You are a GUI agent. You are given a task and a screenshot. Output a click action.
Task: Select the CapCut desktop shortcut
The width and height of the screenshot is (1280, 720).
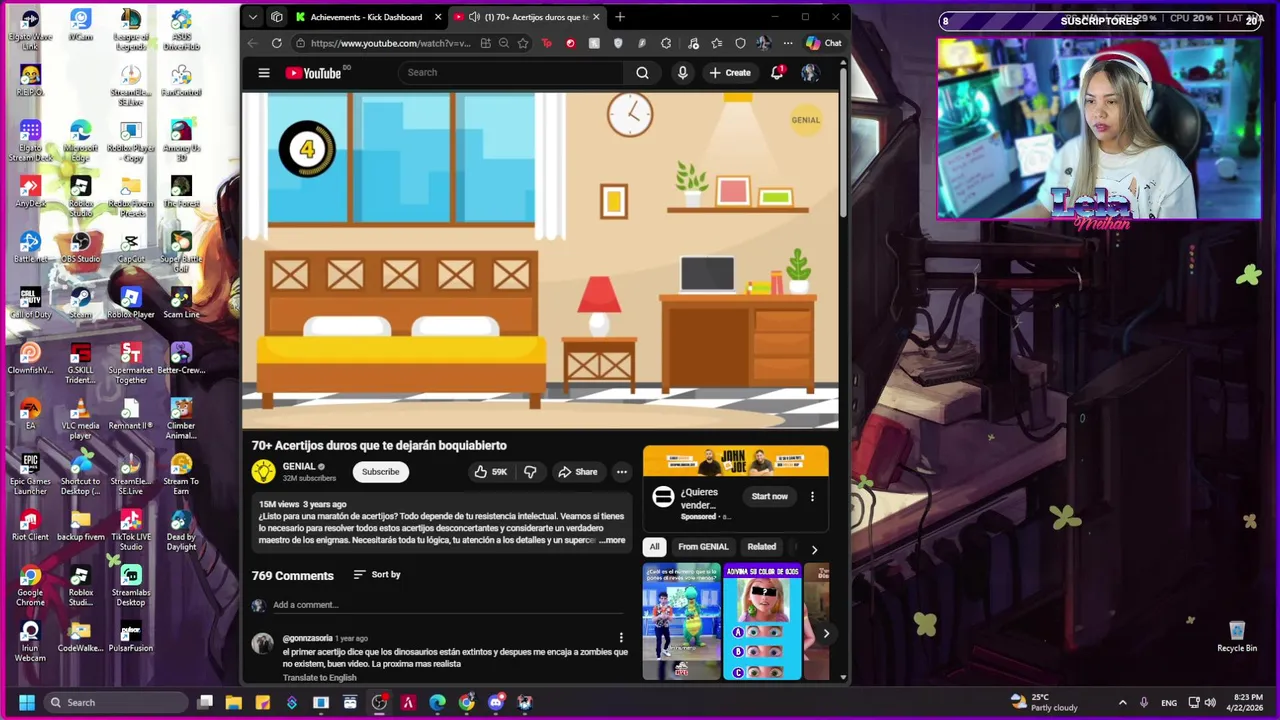click(x=131, y=247)
